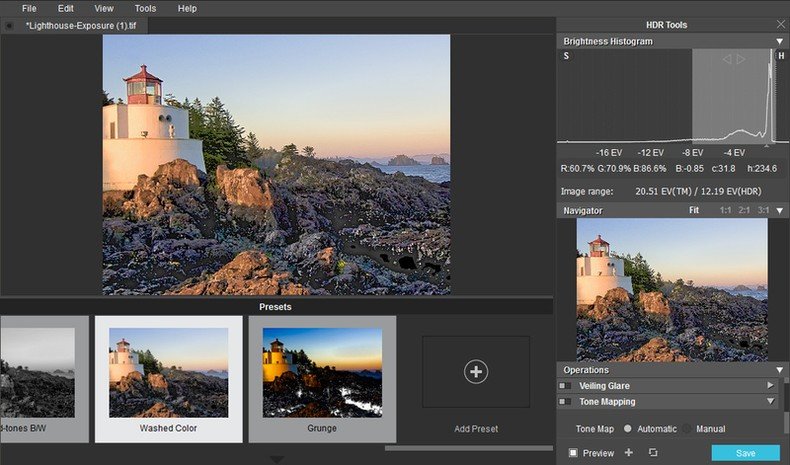Open the Tools menu

point(145,8)
